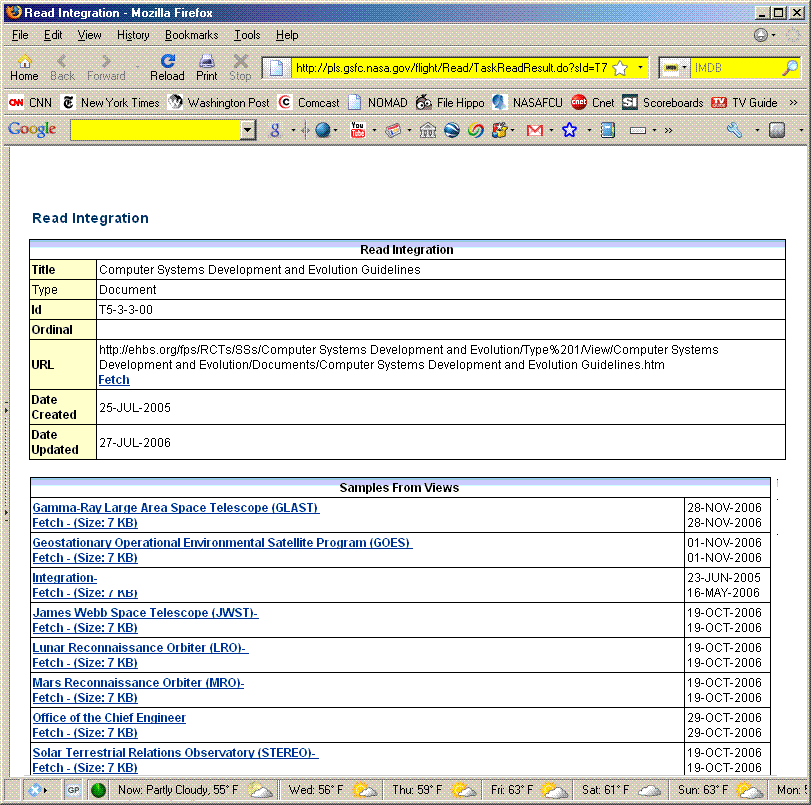Open the GOES satellite program link

pos(222,543)
